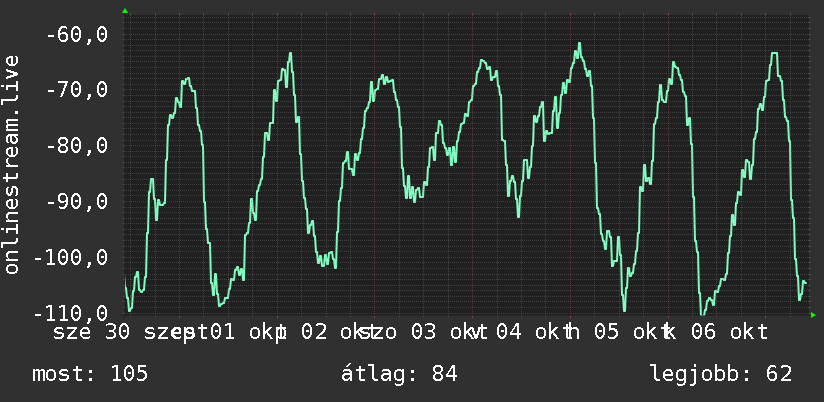
Task: Click the -110,0 axis label
Action: 71,314
